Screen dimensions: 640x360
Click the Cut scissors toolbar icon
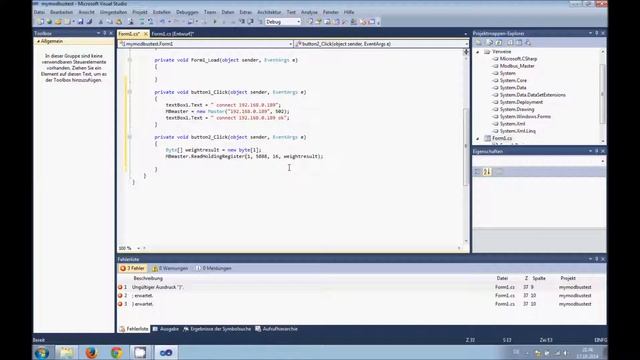(100, 22)
